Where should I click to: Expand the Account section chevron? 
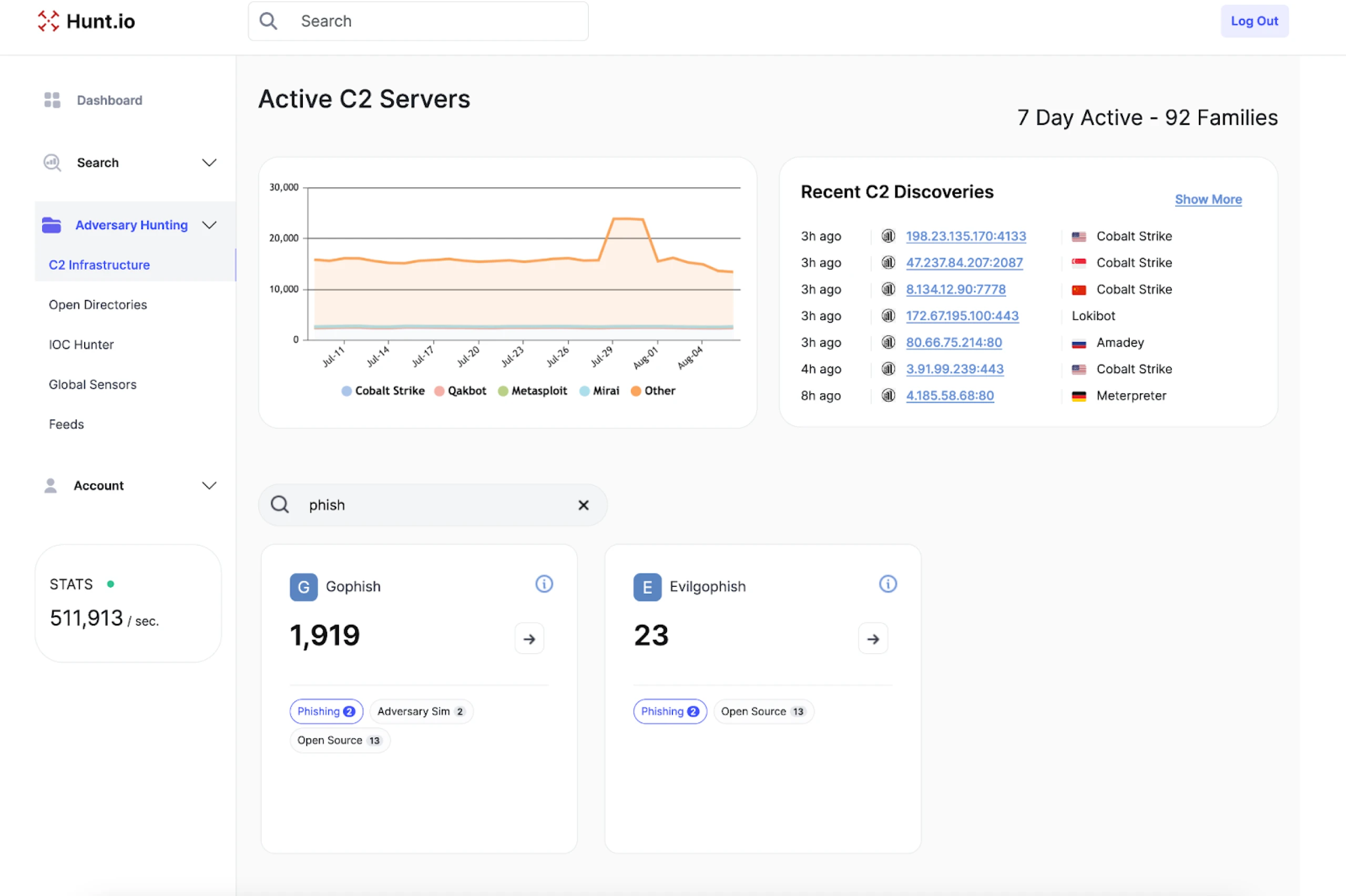pyautogui.click(x=209, y=486)
